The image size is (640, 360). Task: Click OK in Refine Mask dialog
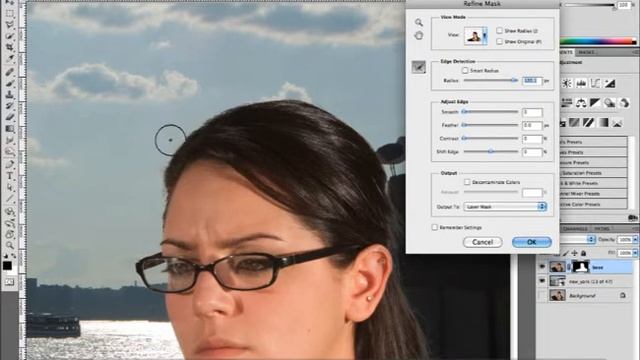pos(531,242)
